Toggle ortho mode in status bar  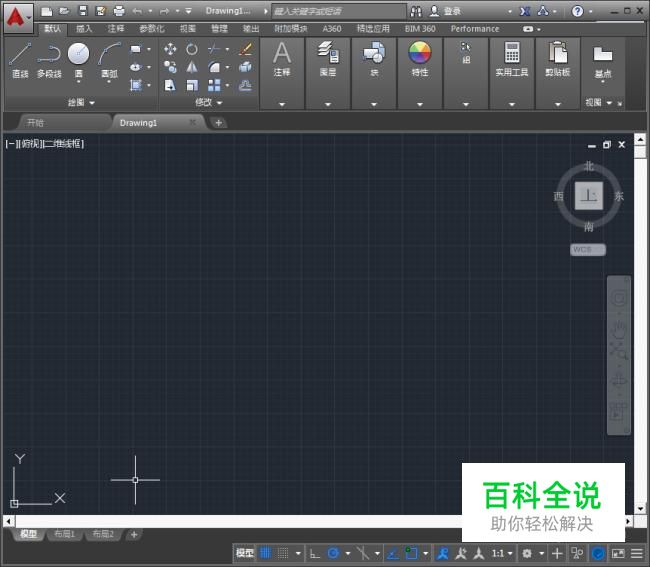pos(314,553)
